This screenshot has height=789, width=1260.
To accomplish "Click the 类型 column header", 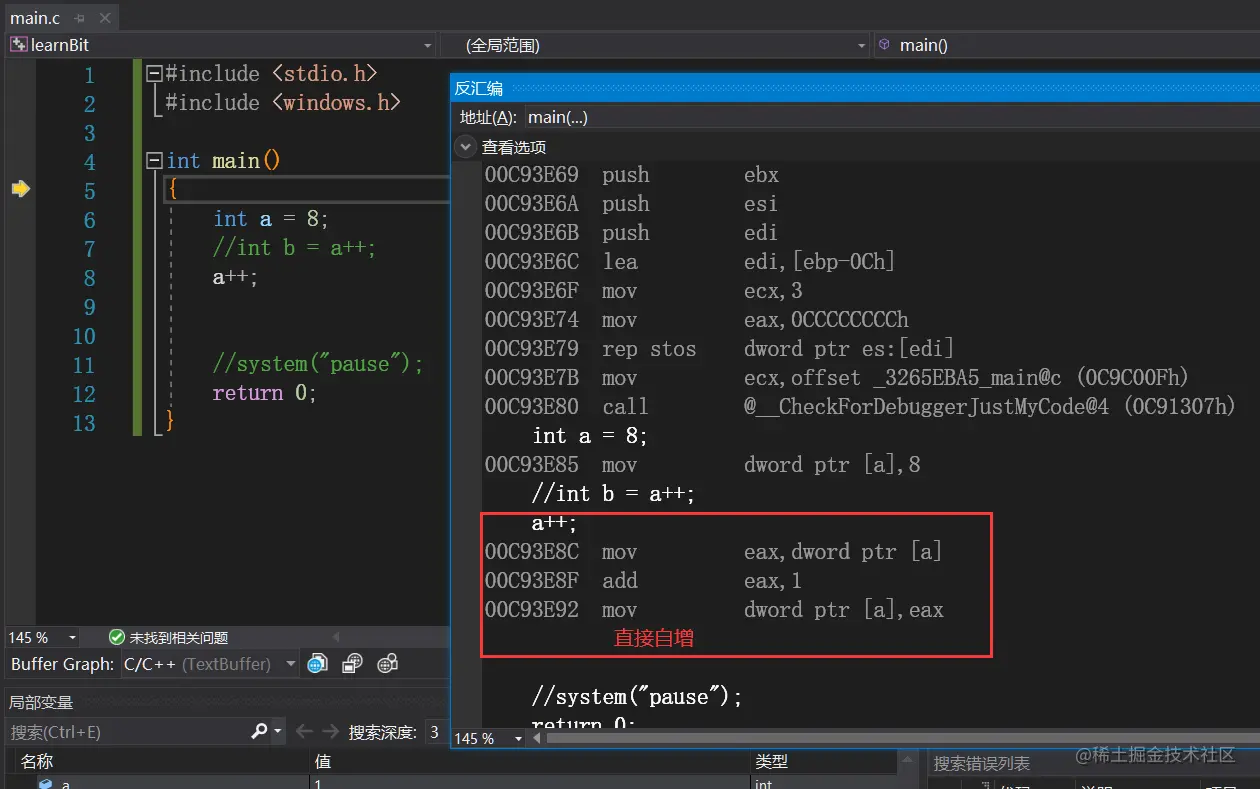I will pyautogui.click(x=771, y=762).
